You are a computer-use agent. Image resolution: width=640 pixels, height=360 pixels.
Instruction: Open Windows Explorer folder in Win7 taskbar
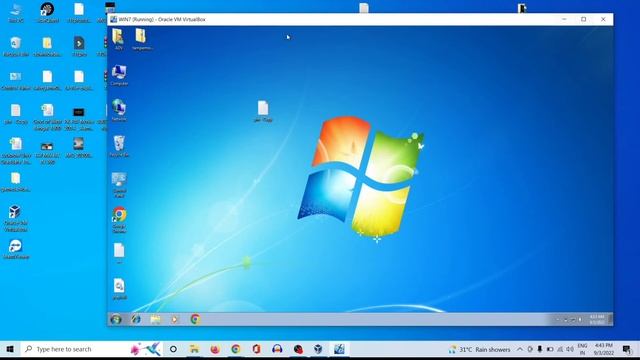pos(155,319)
